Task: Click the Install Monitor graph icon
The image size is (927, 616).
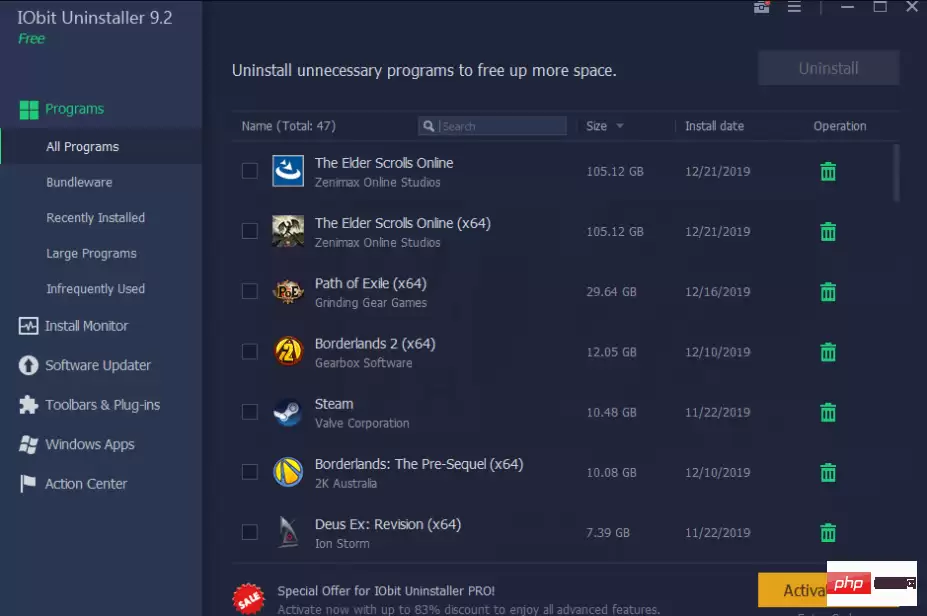Action: click(x=28, y=326)
